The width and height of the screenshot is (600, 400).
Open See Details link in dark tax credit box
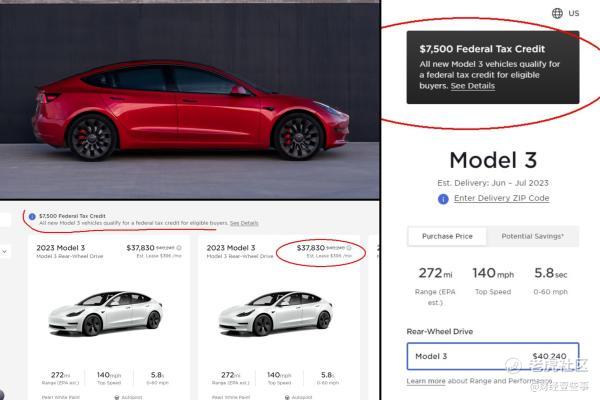pos(473,86)
